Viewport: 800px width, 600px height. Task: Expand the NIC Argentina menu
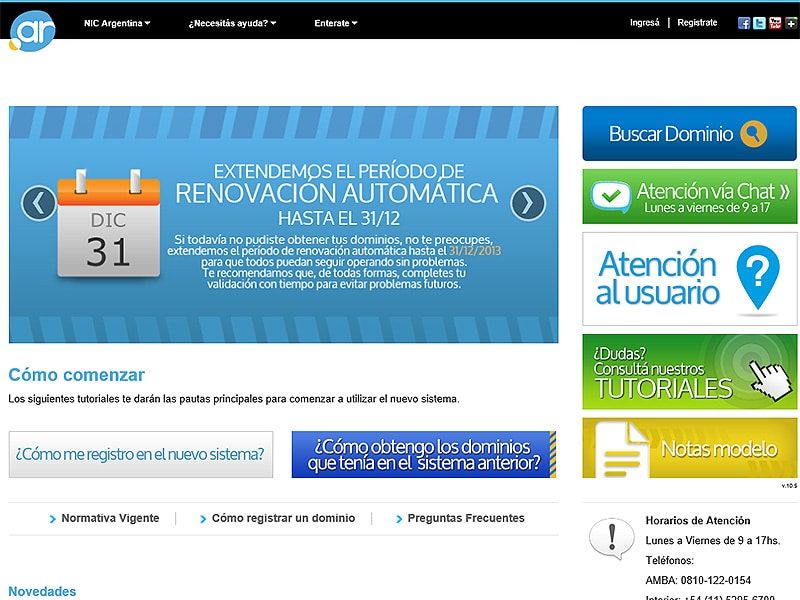click(x=117, y=23)
